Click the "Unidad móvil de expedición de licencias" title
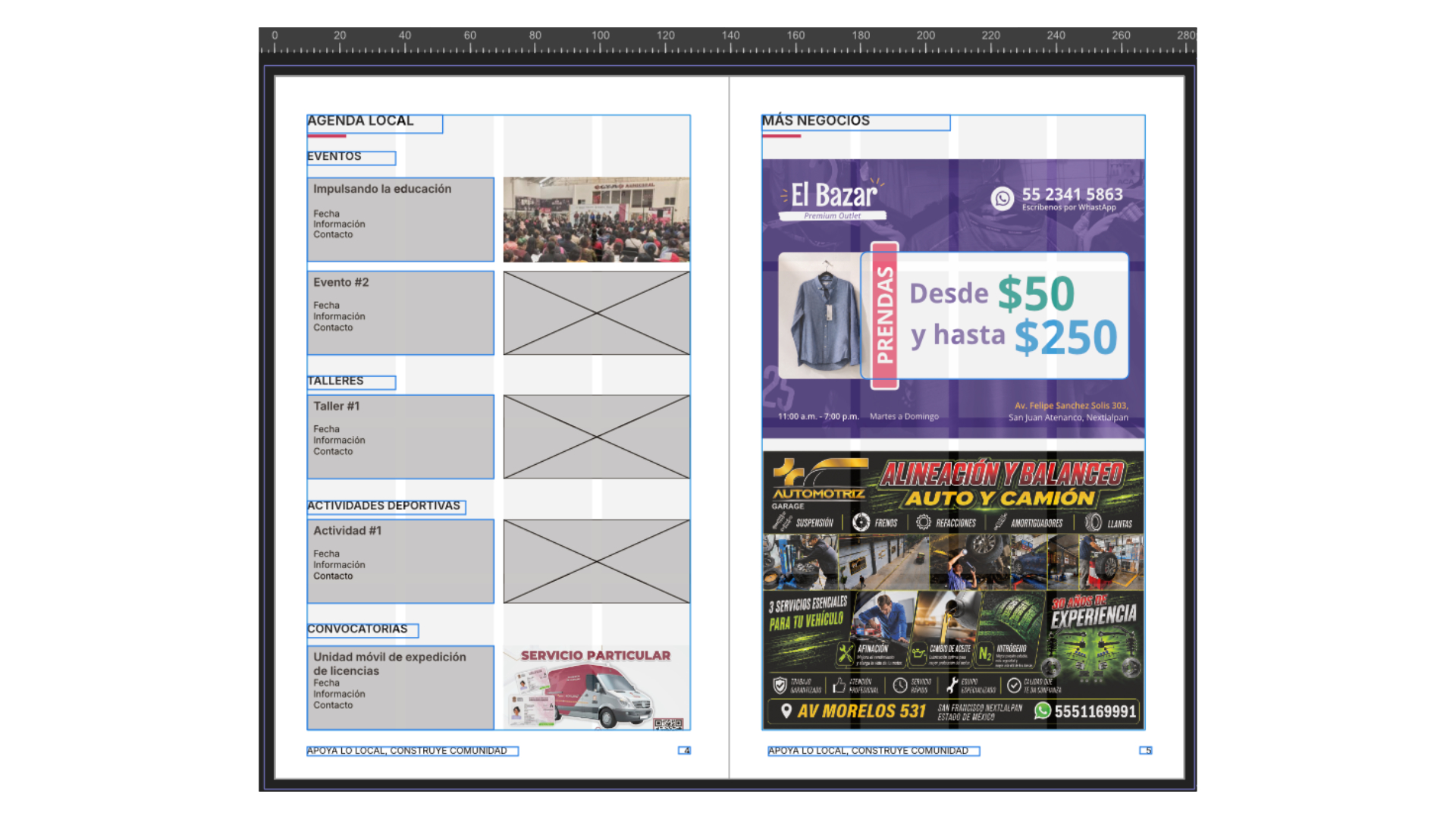The width and height of the screenshot is (1456, 819). [x=390, y=664]
